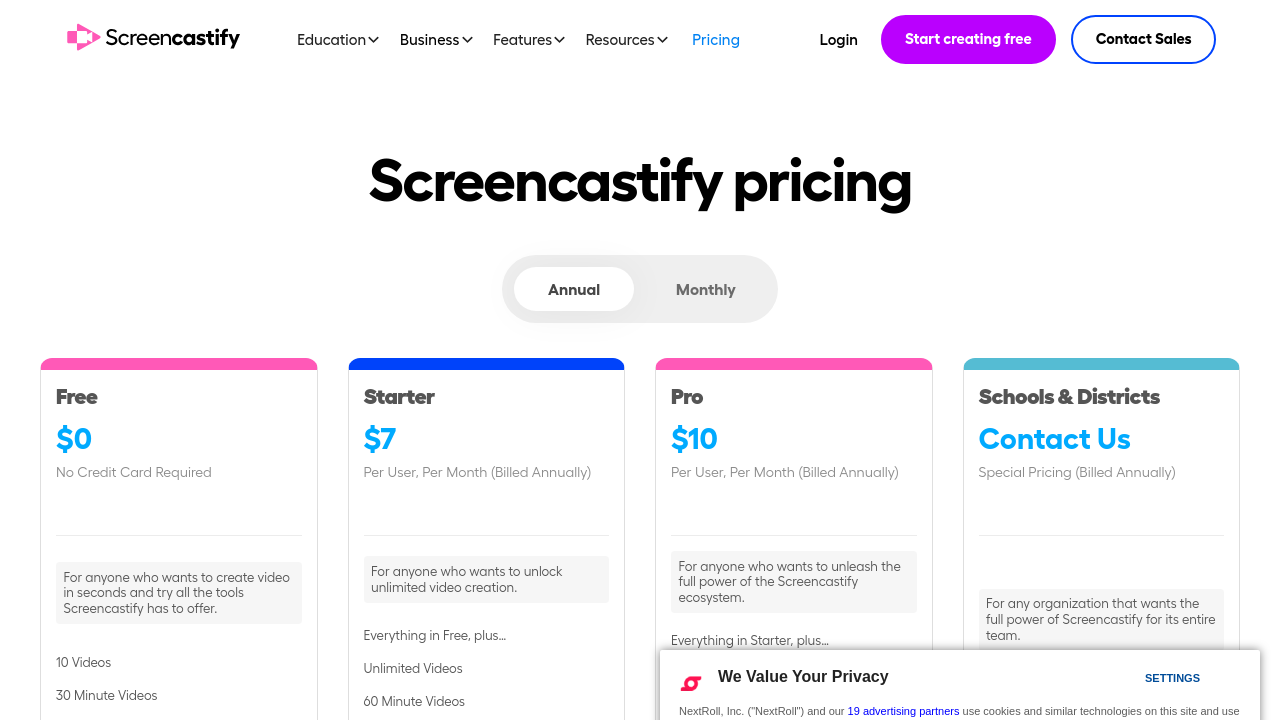Click the Free plan $0 price
The width and height of the screenshot is (1280, 720).
[x=74, y=439]
